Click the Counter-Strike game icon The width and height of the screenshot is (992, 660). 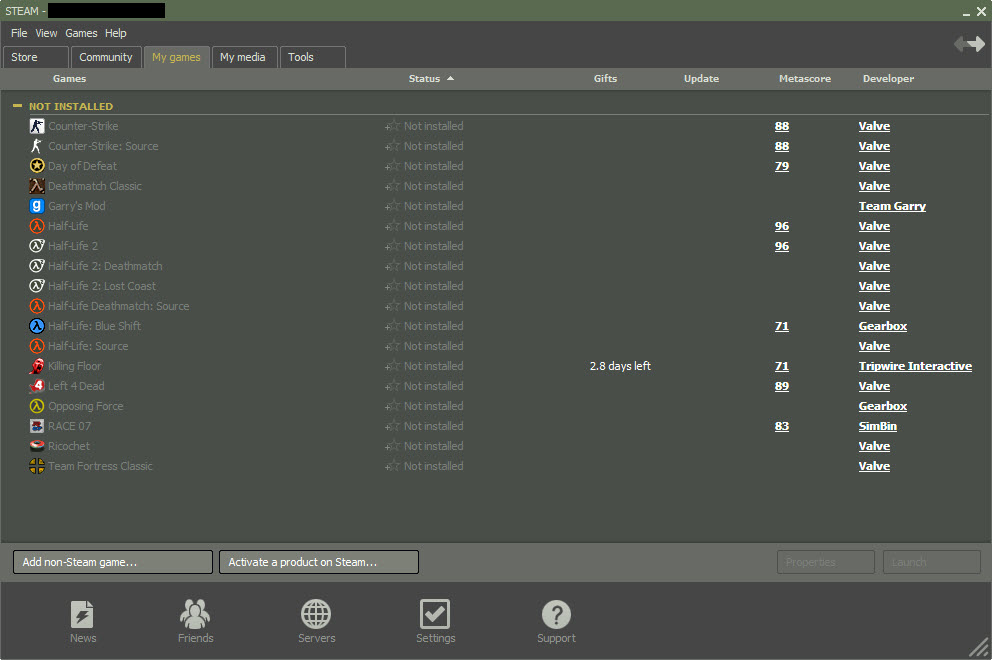[x=37, y=126]
